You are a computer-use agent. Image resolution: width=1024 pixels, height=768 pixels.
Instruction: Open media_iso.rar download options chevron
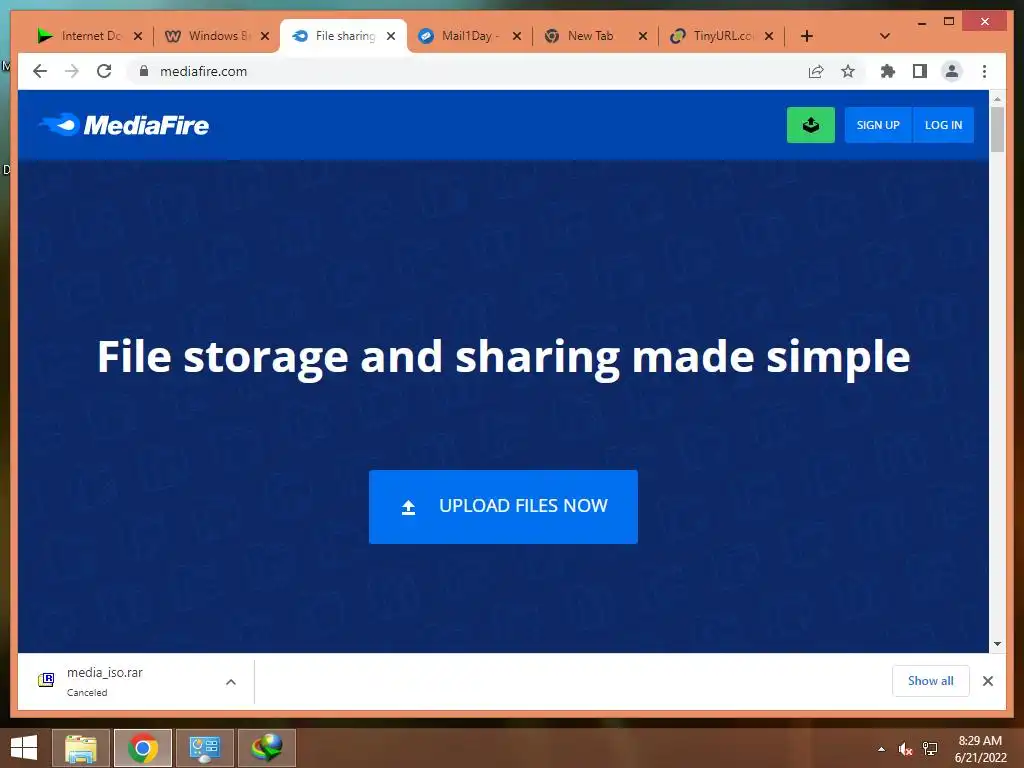point(231,682)
